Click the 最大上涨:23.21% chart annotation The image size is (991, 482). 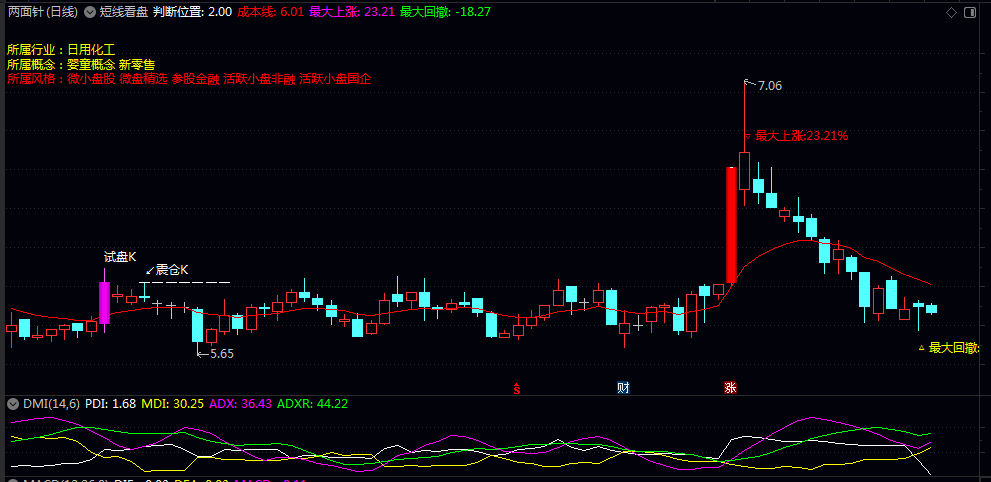(x=801, y=136)
